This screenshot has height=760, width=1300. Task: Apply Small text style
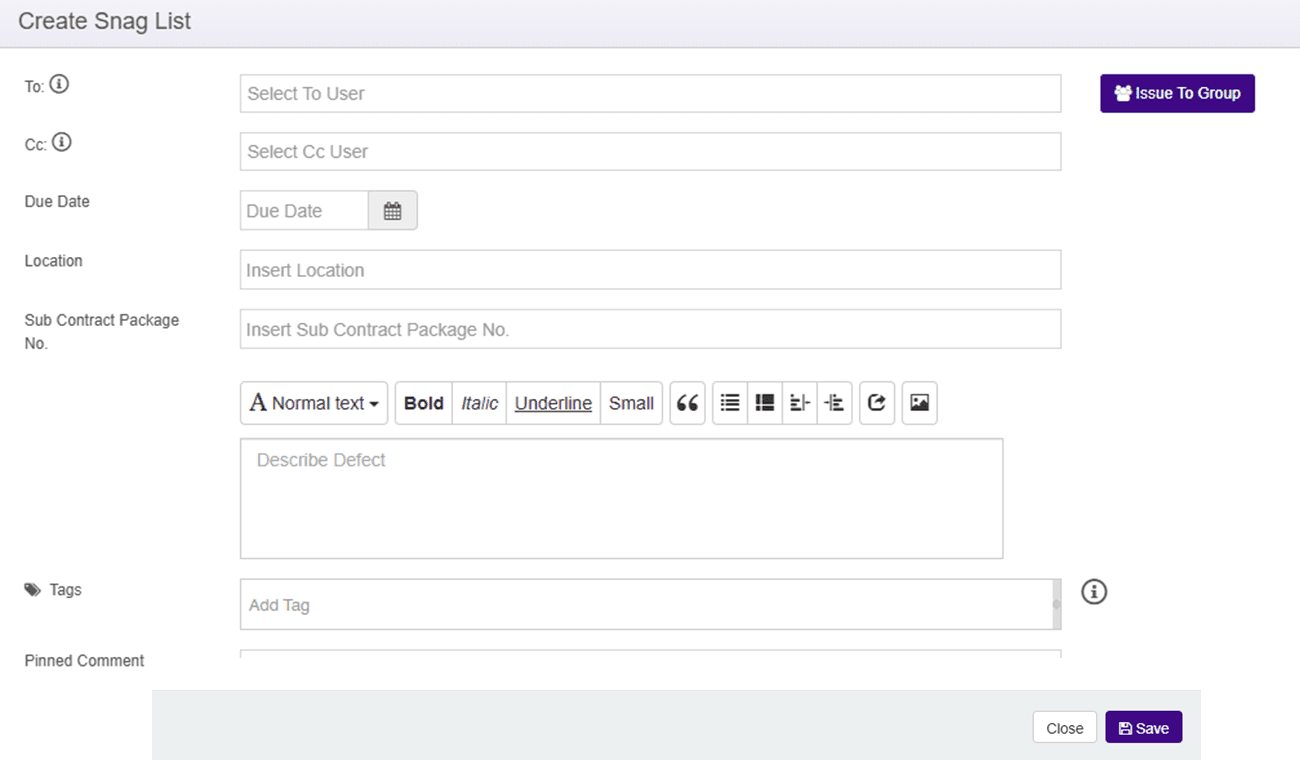click(631, 402)
